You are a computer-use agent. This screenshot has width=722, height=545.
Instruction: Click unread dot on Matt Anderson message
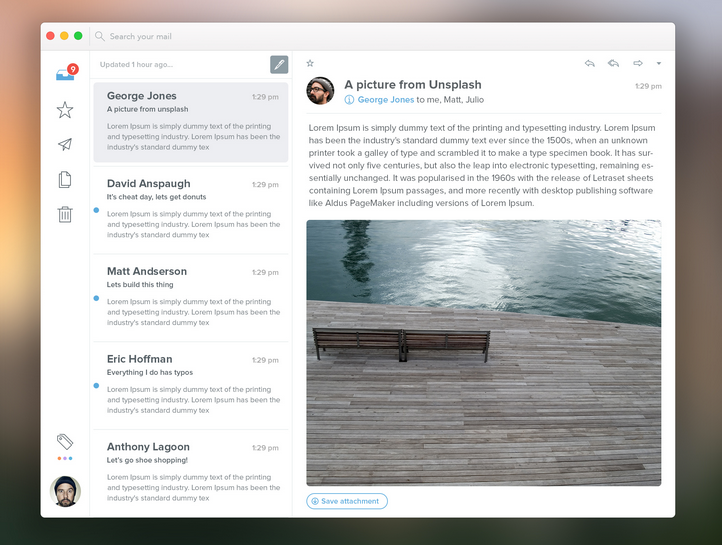pyautogui.click(x=96, y=298)
